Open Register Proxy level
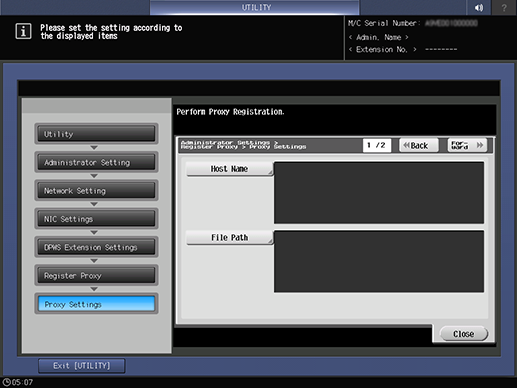This screenshot has width=517, height=388. 96,275
